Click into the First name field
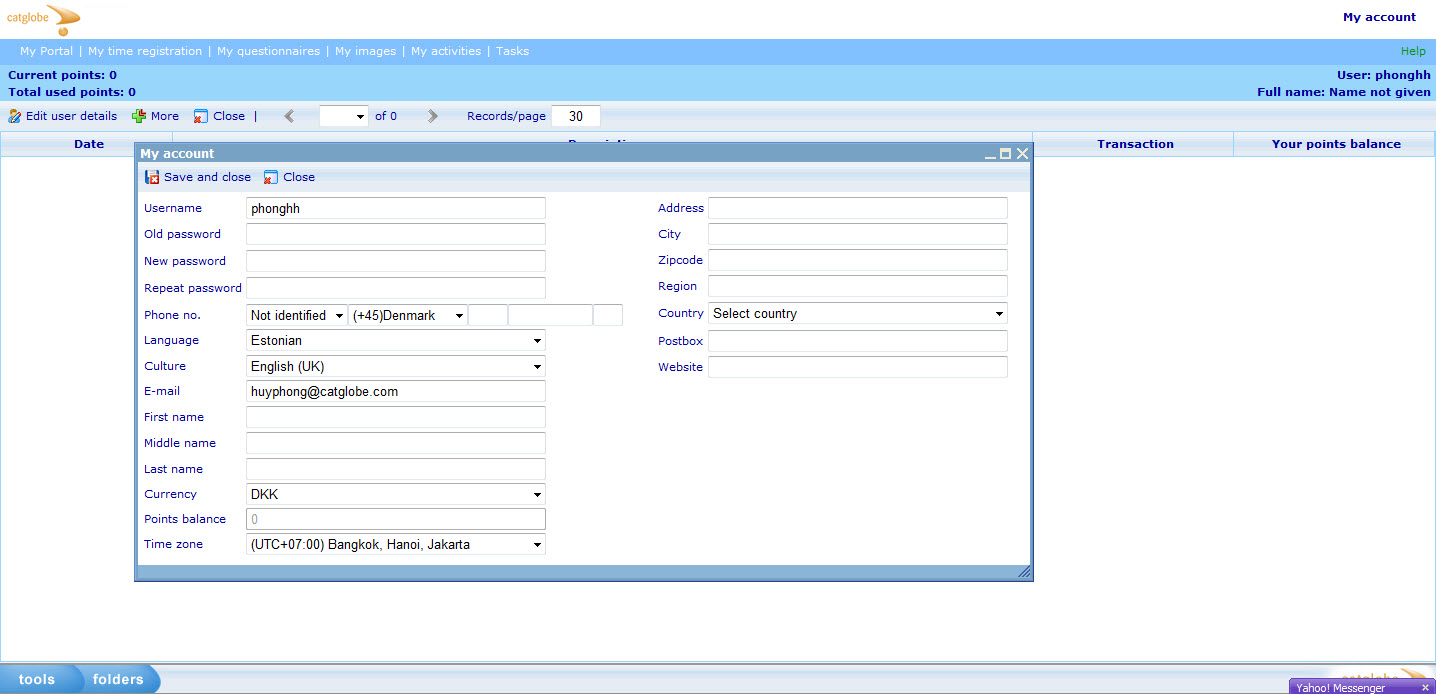 pos(396,417)
